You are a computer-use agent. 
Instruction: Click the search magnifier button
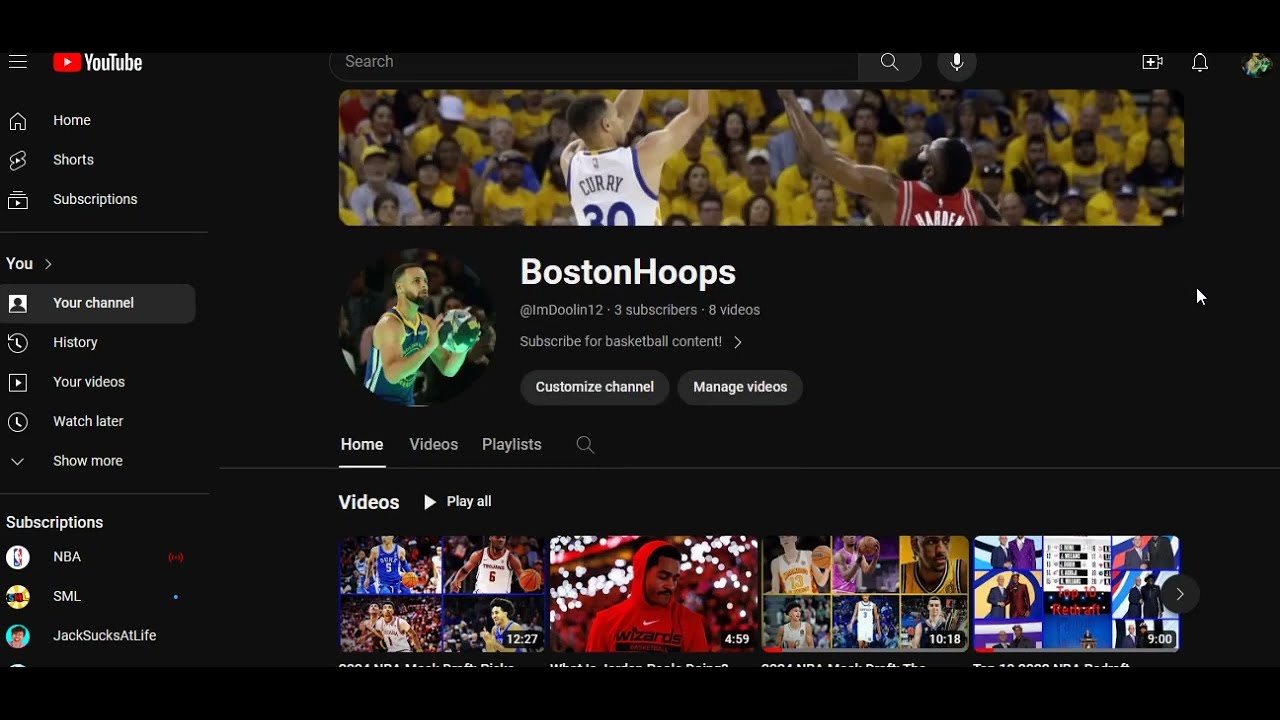coord(889,62)
